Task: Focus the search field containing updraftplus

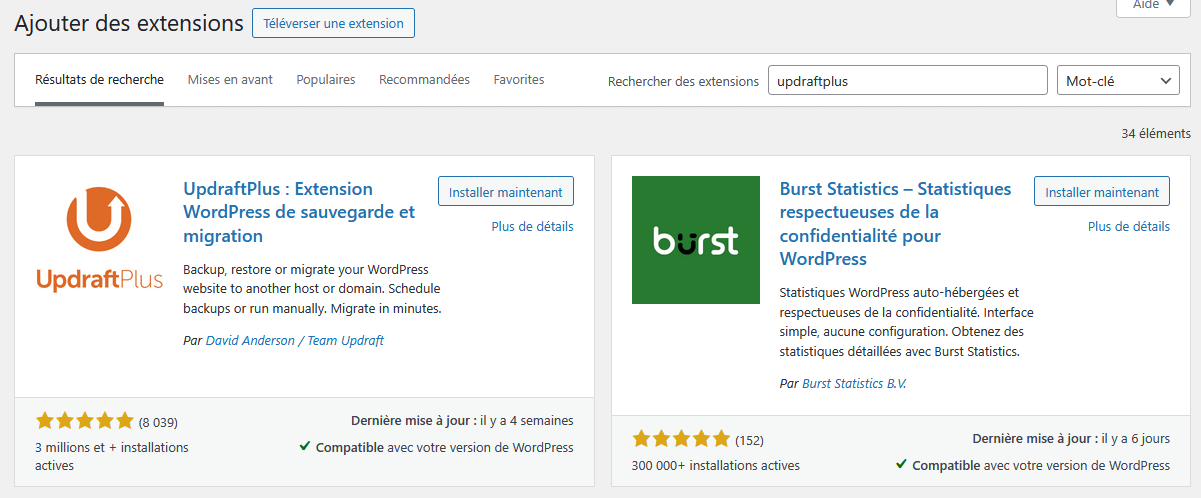Action: pyautogui.click(x=908, y=81)
